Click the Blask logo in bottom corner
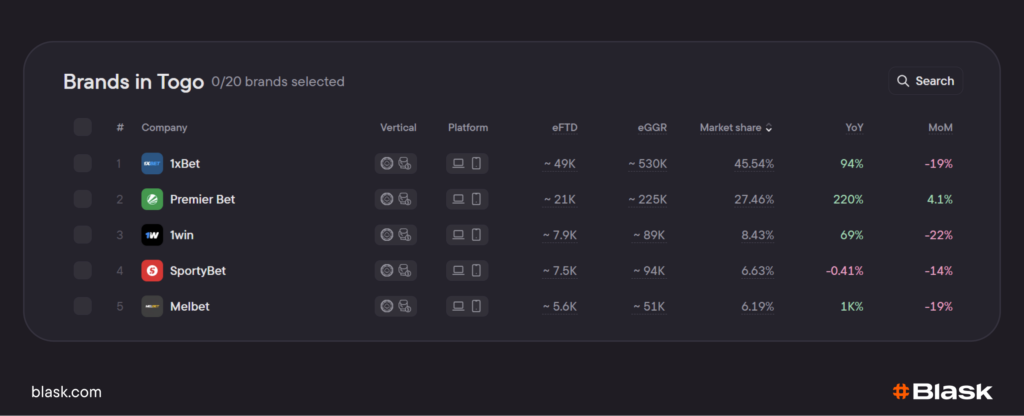 click(942, 392)
